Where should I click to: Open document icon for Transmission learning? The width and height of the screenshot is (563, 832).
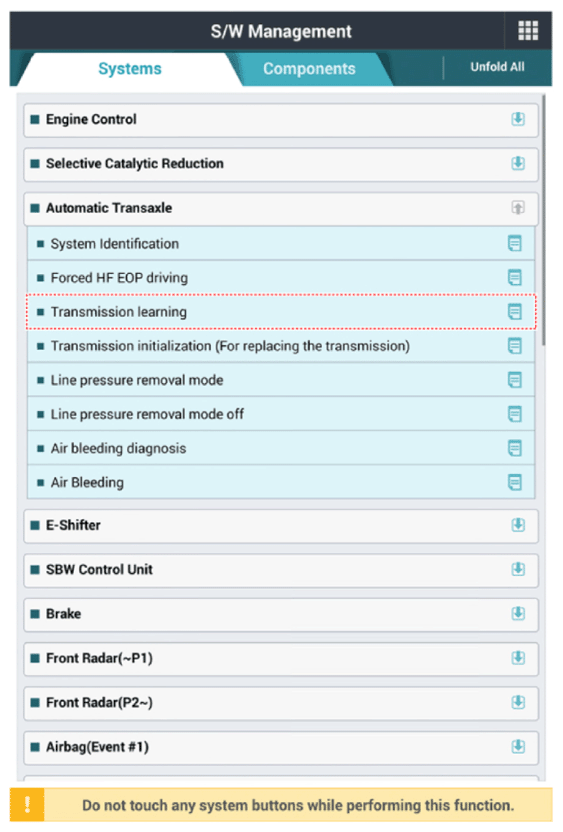point(514,311)
